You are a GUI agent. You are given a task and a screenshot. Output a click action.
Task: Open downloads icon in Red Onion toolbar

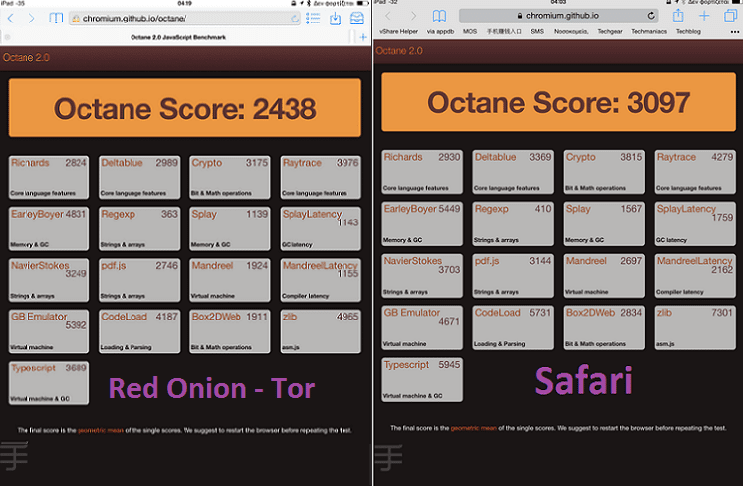pyautogui.click(x=335, y=18)
